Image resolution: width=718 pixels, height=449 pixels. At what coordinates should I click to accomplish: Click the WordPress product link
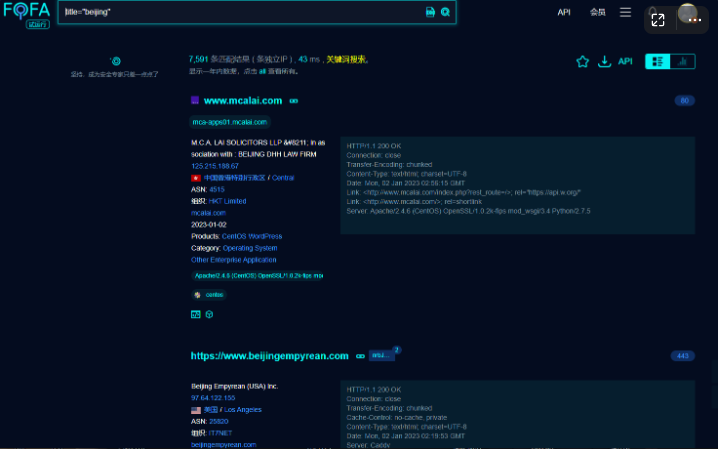point(265,236)
